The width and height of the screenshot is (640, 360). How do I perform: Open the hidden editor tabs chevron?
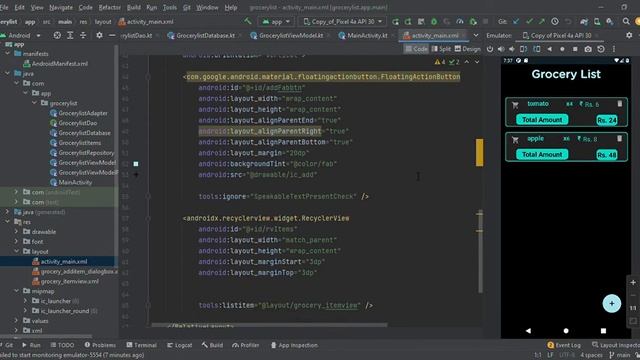click(x=476, y=36)
